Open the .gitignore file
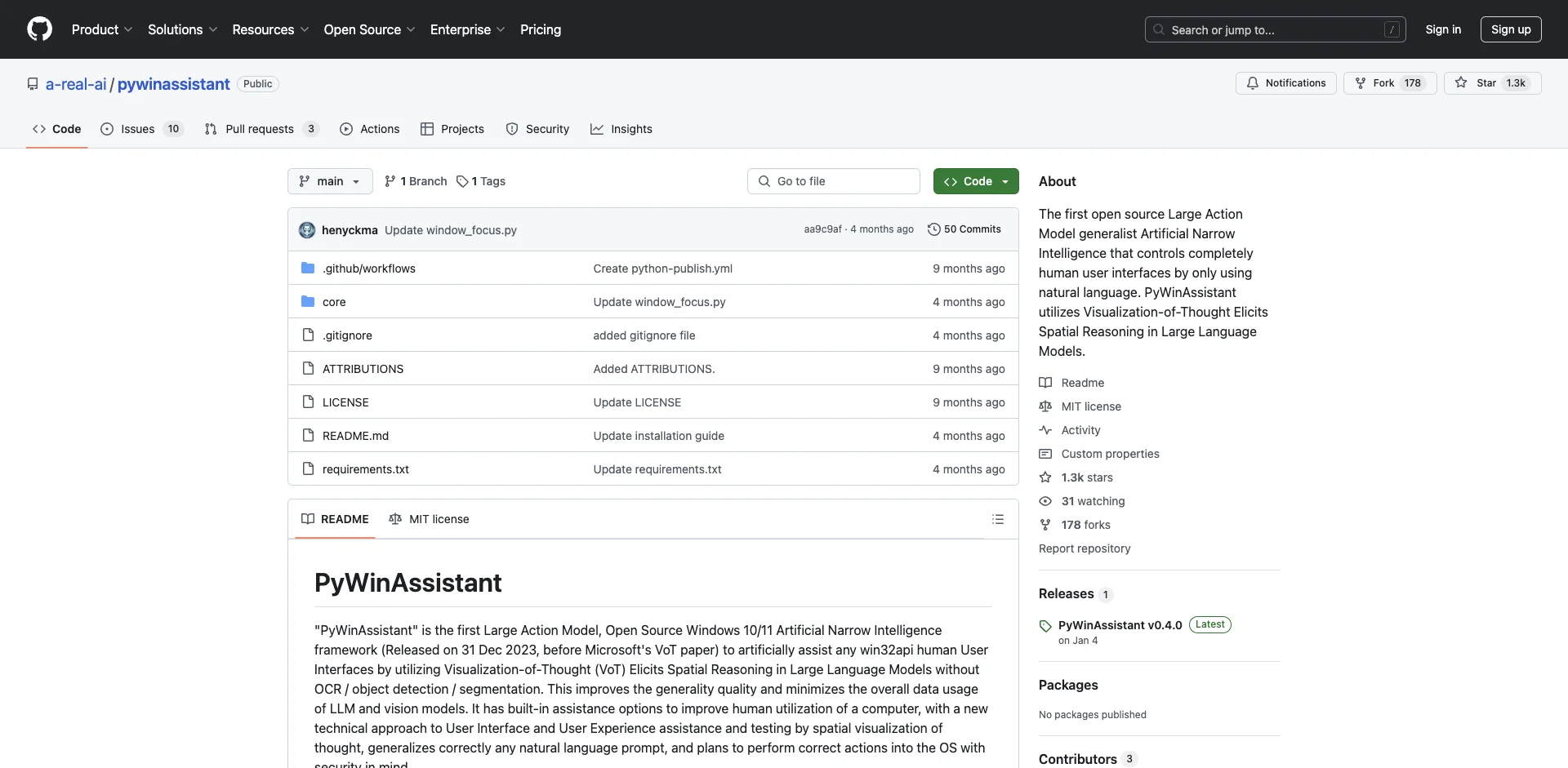The image size is (1568, 768). click(347, 335)
